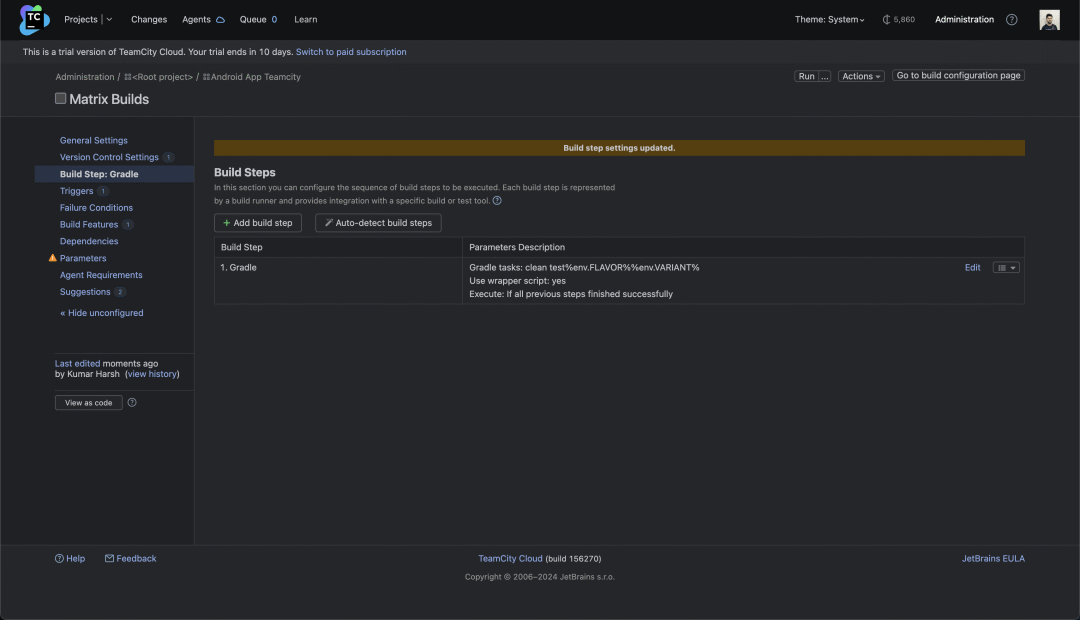The width and height of the screenshot is (1080, 620).
Task: Open the Gradle step options dropdown
Action: 1006,267
